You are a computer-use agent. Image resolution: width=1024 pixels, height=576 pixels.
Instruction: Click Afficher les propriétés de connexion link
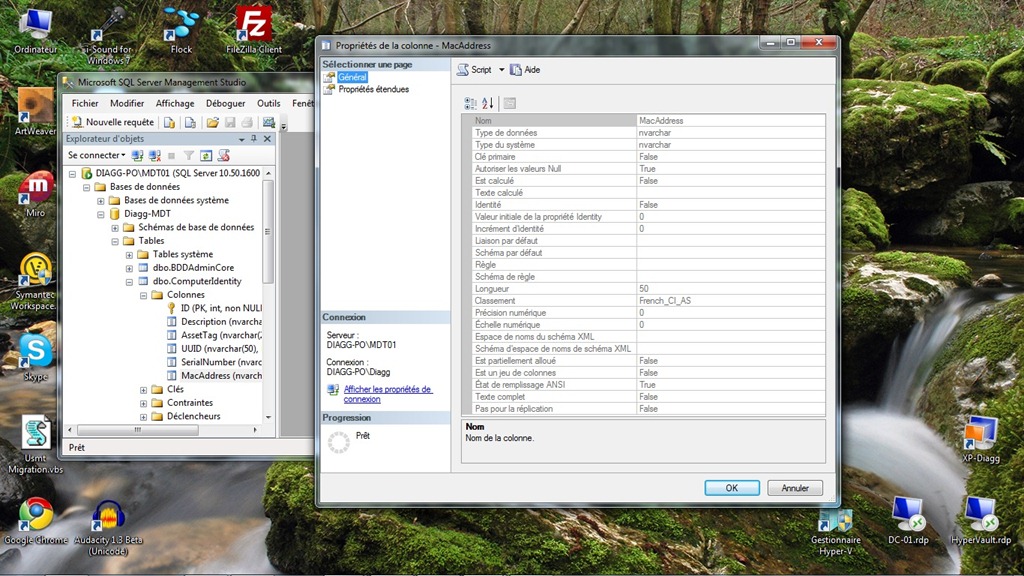coord(388,394)
